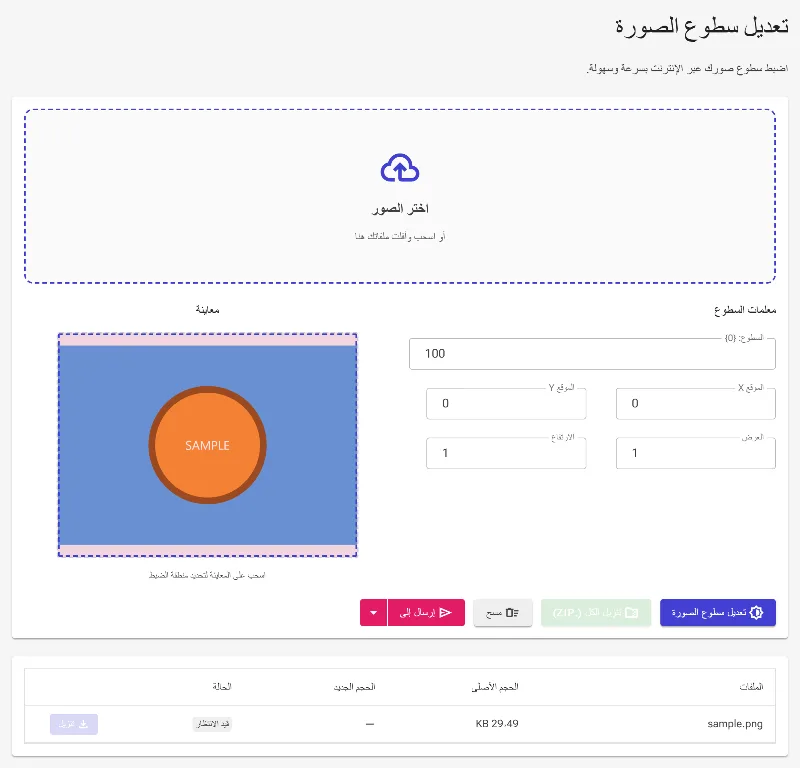Click the الحجم الأصلي column header
This screenshot has height=768, width=800.
pyautogui.click(x=495, y=687)
